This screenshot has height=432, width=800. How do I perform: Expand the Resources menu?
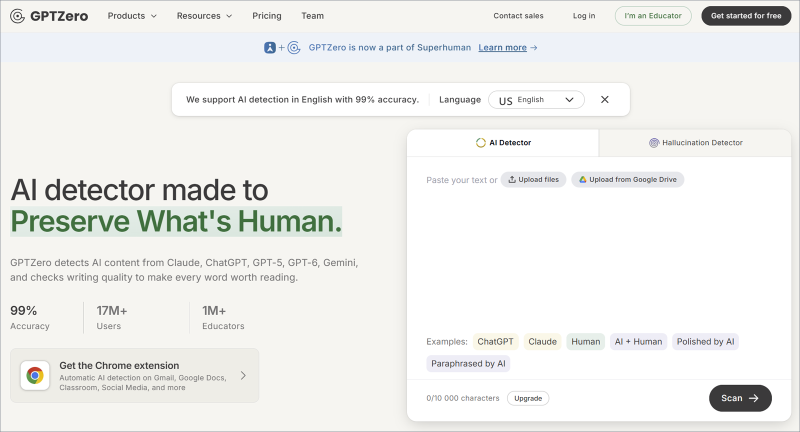(x=204, y=16)
